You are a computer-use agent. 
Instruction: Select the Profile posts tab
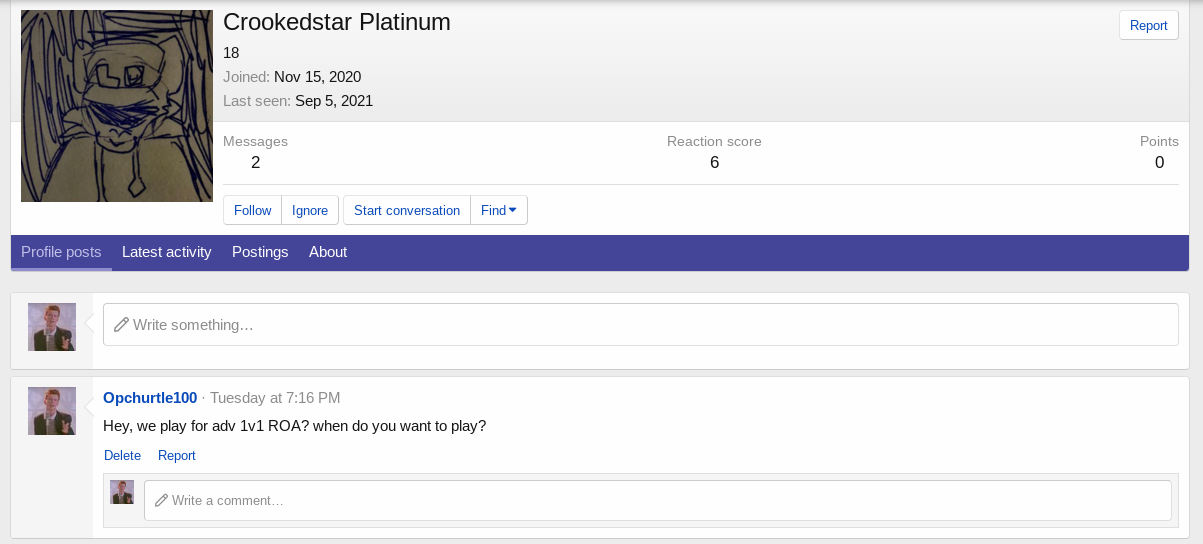(x=61, y=252)
